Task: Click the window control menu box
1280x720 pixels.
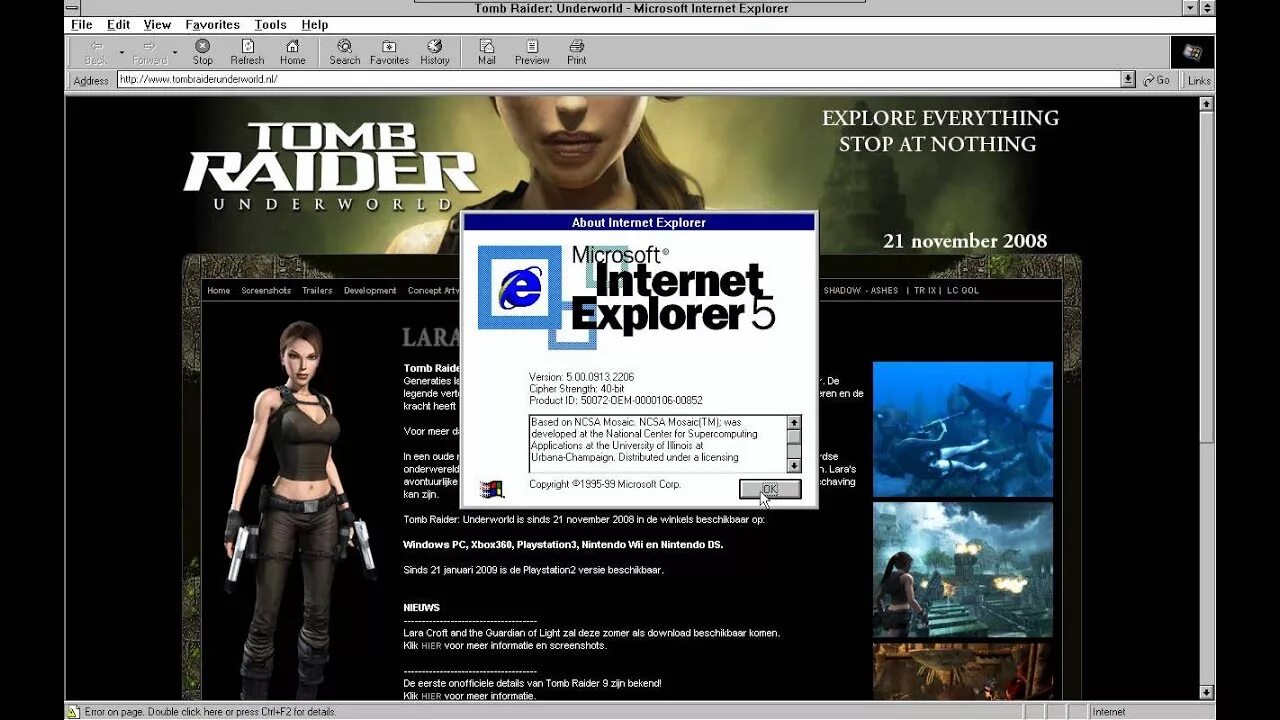Action: click(74, 8)
